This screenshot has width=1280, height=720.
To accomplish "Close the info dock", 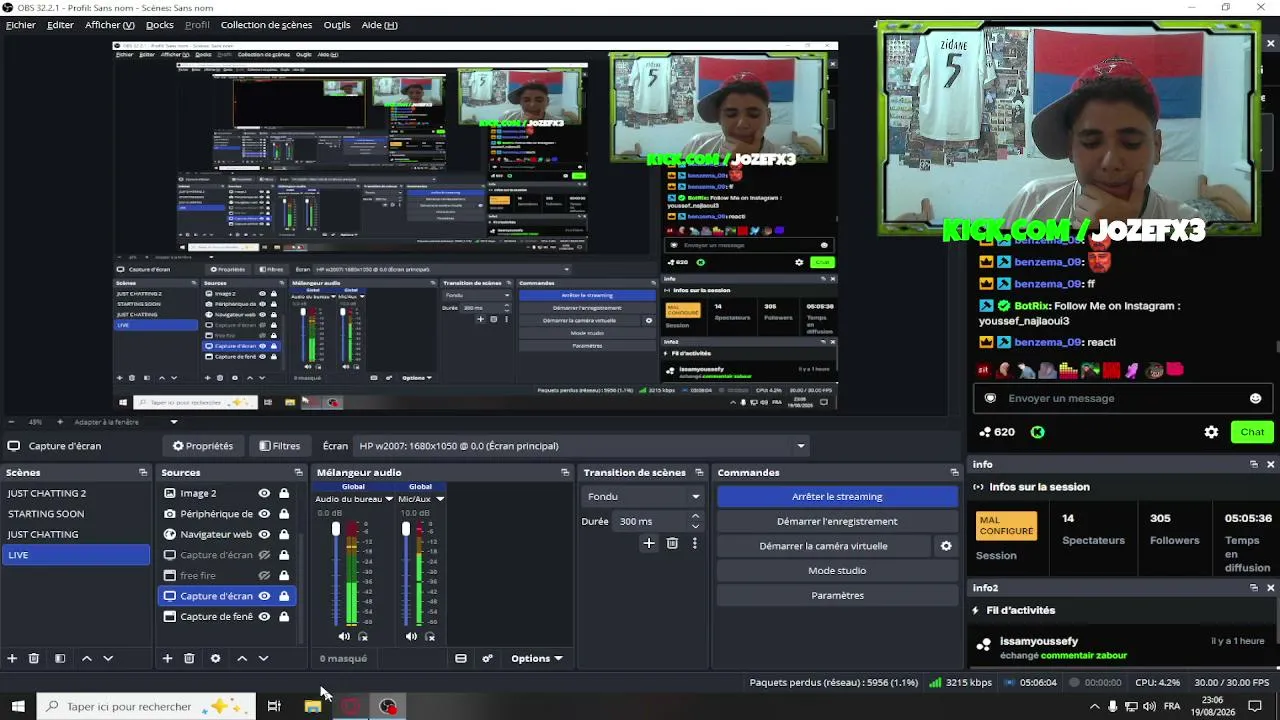I will click(1271, 464).
